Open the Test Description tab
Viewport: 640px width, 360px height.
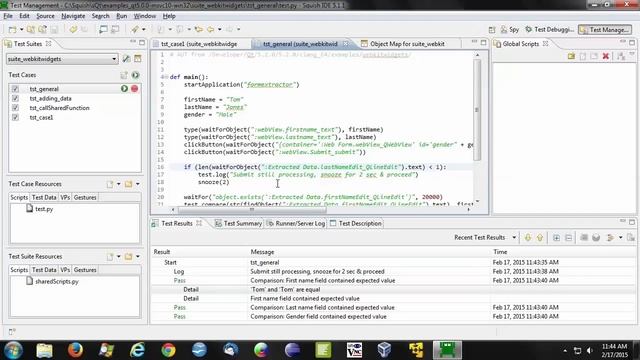click(356, 224)
